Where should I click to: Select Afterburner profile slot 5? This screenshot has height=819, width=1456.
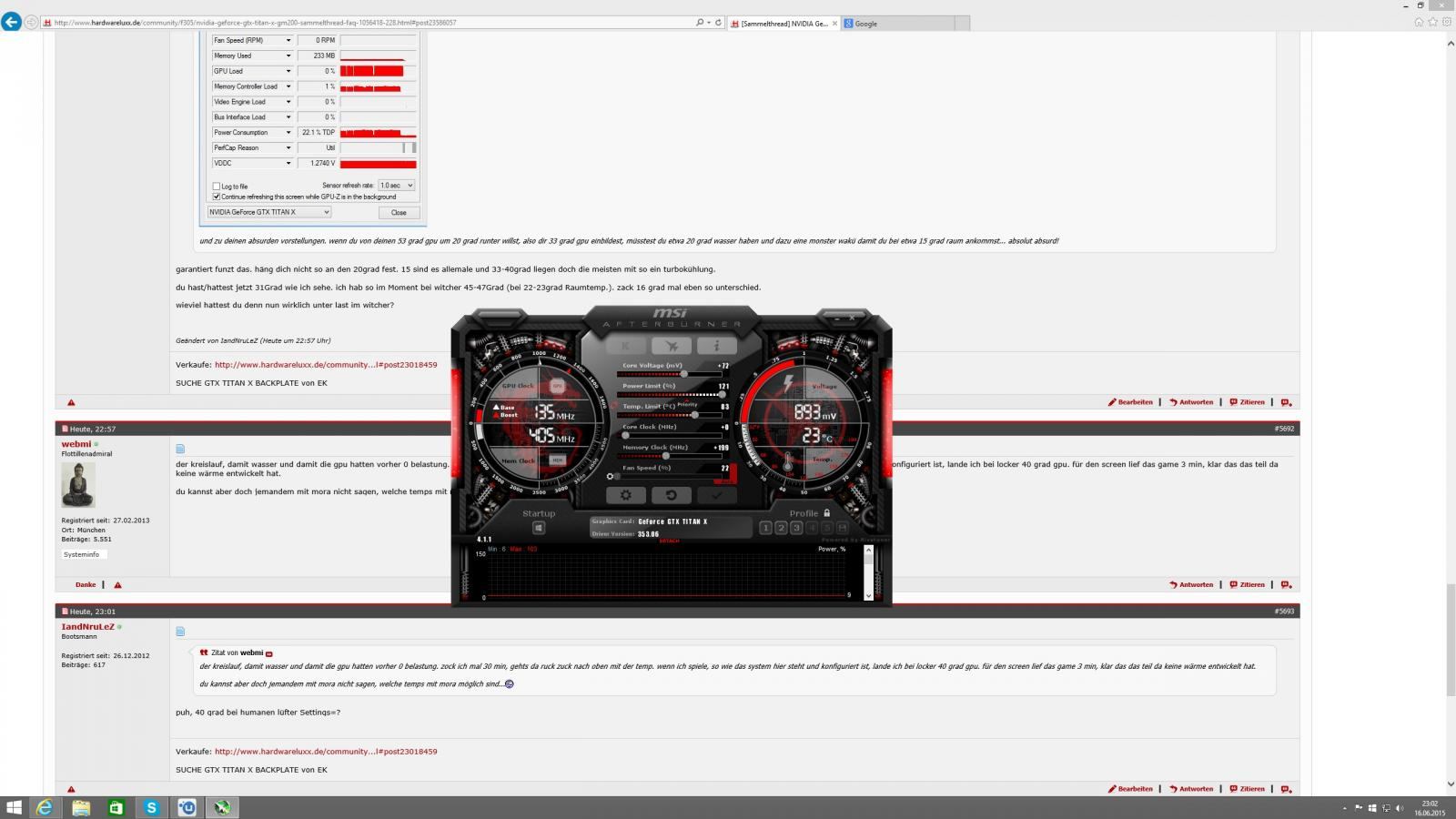827,528
